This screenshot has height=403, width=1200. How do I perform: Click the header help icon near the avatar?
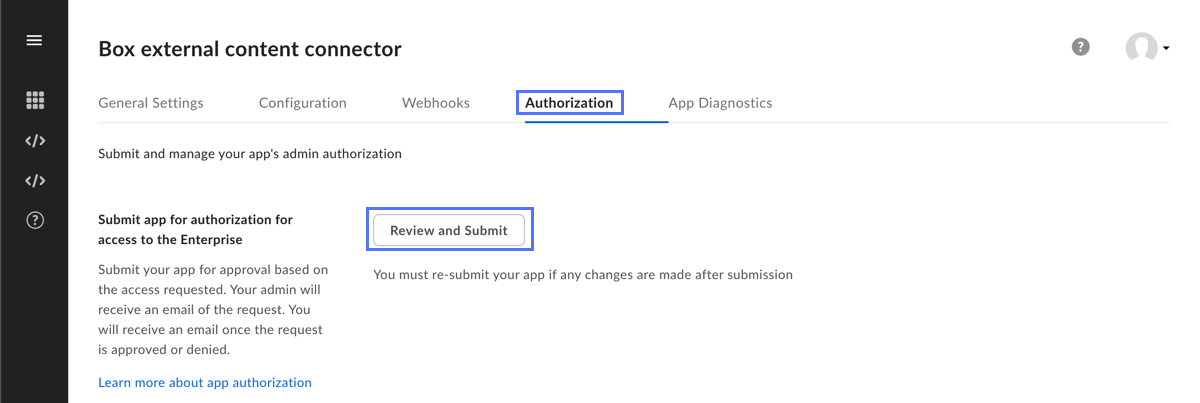[x=1080, y=47]
